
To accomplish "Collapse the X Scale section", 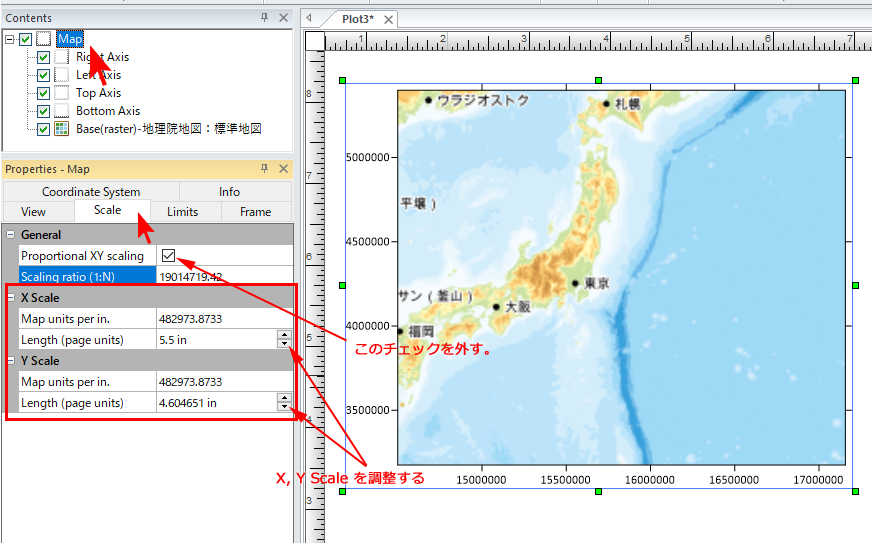I will 10,298.
